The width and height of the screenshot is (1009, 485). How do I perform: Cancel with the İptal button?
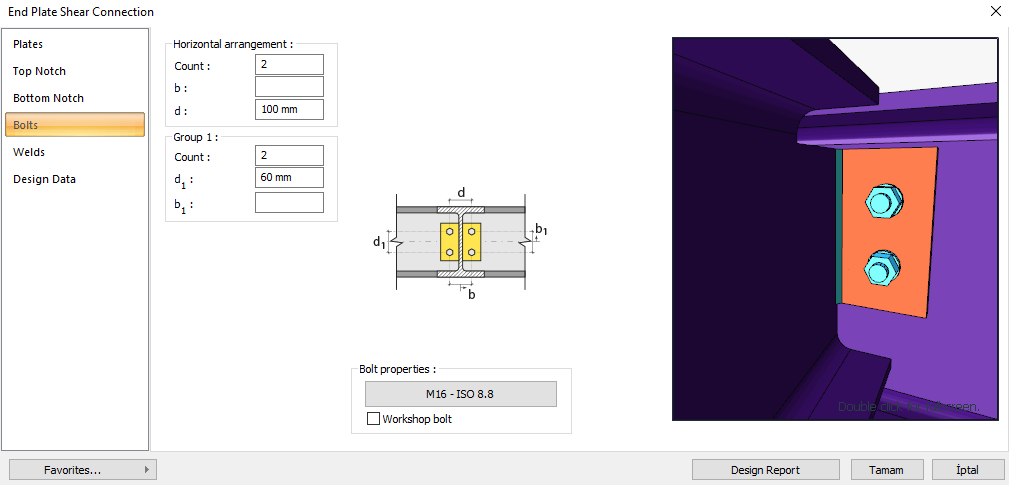pos(968,470)
